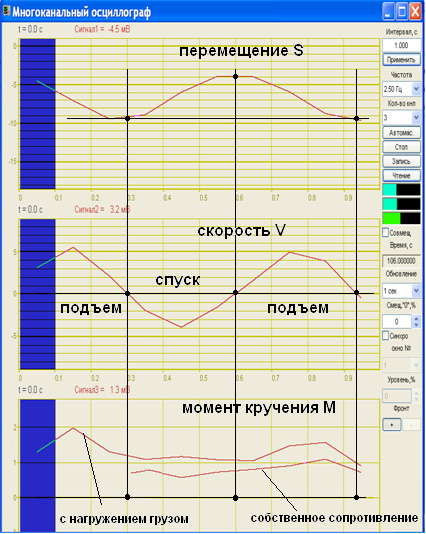Click the Время field showing 106.000000
This screenshot has height=534, width=426.
[x=401, y=261]
